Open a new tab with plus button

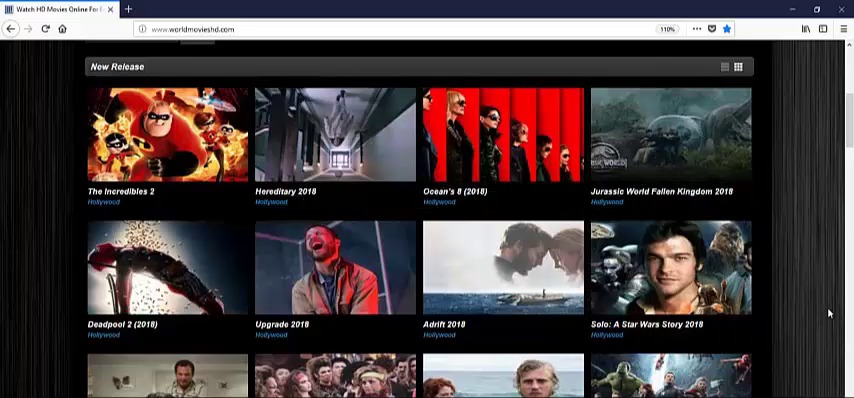[129, 9]
